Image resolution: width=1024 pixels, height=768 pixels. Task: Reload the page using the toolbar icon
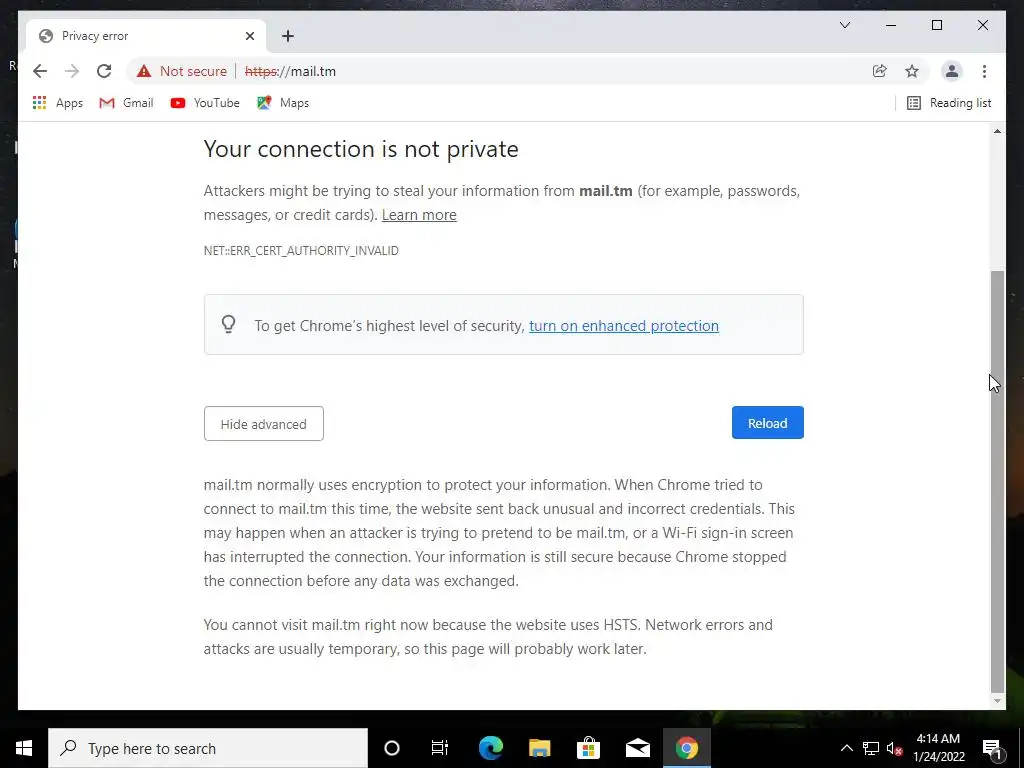(104, 71)
